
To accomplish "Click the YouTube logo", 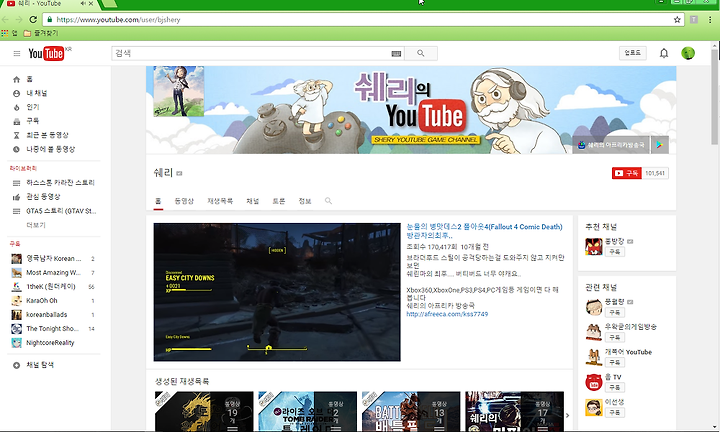I will point(46,54).
